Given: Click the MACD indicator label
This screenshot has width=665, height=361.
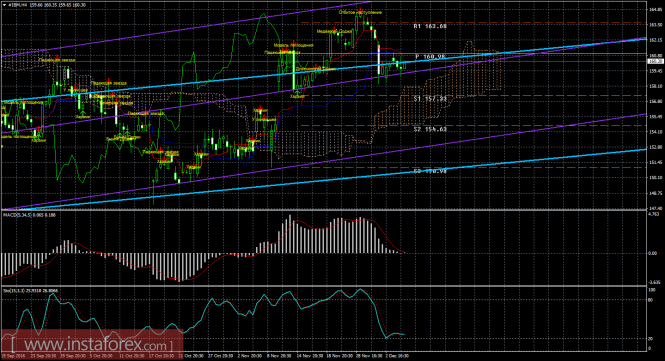Looking at the screenshot, I should pyautogui.click(x=29, y=215).
